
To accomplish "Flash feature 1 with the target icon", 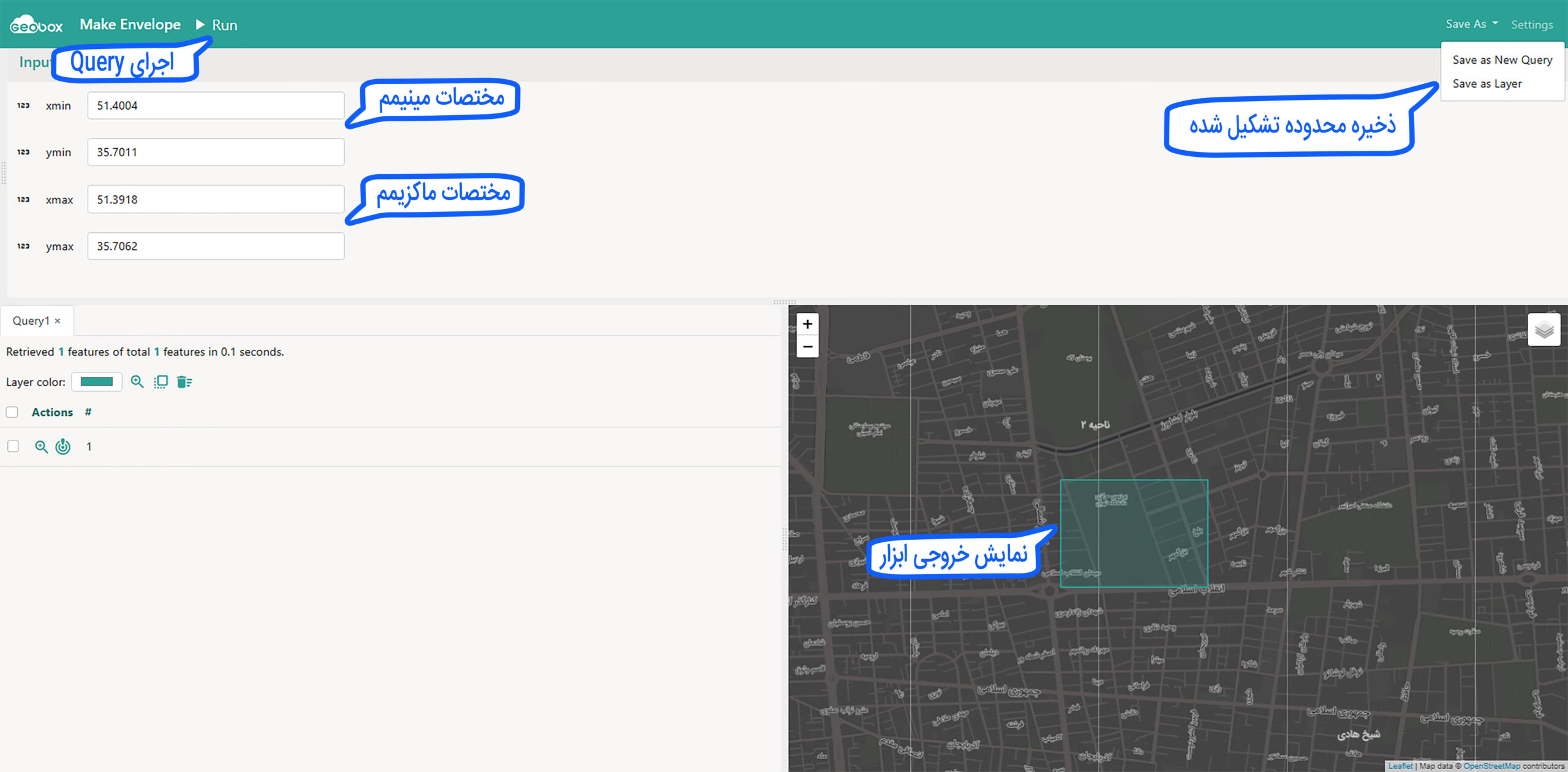I will pyautogui.click(x=62, y=447).
